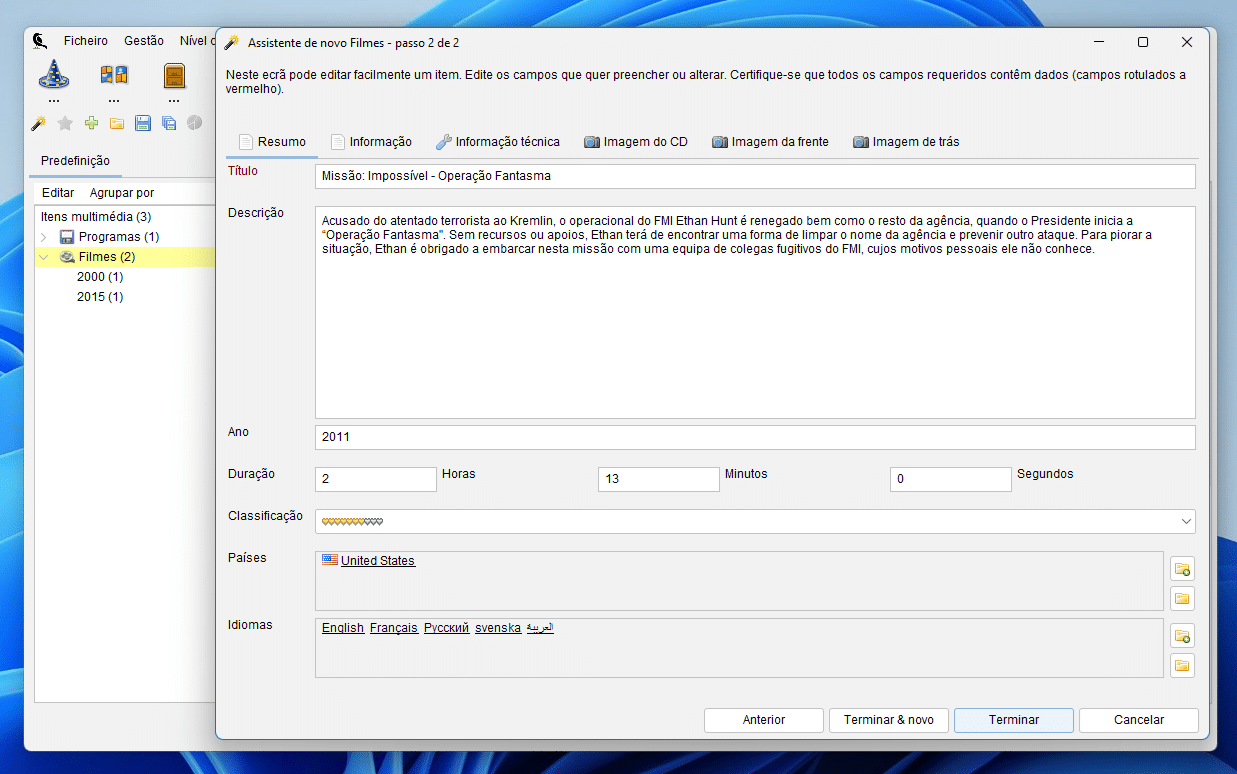The height and width of the screenshot is (774, 1237).
Task: Click into the Ano field showing 2011
Action: [755, 437]
